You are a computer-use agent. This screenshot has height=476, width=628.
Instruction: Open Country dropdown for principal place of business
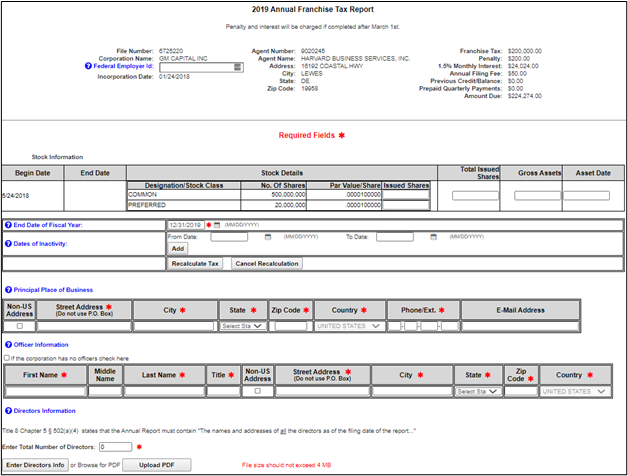[x=349, y=326]
